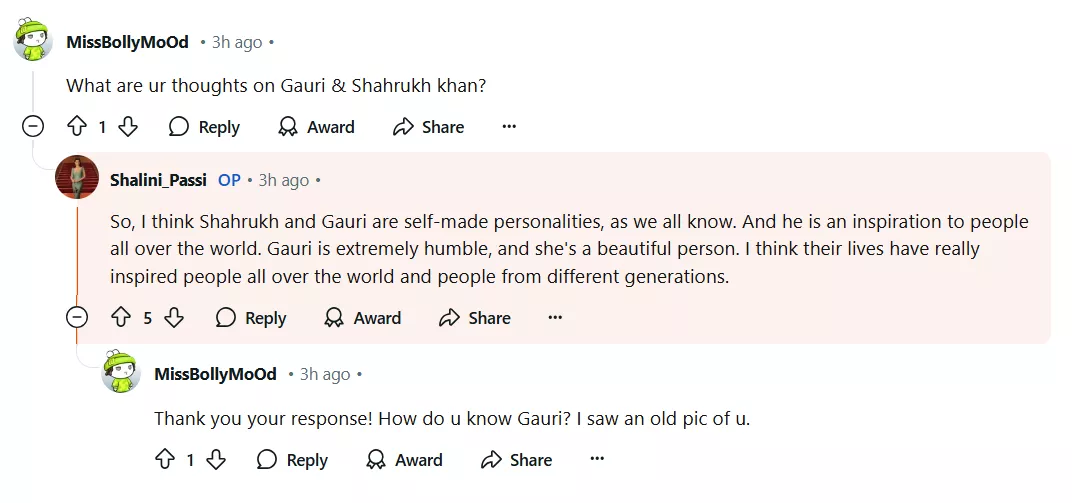1072x503 pixels.
Task: Open MissBollyMoOd's avatar on the top comment
Action: click(33, 42)
